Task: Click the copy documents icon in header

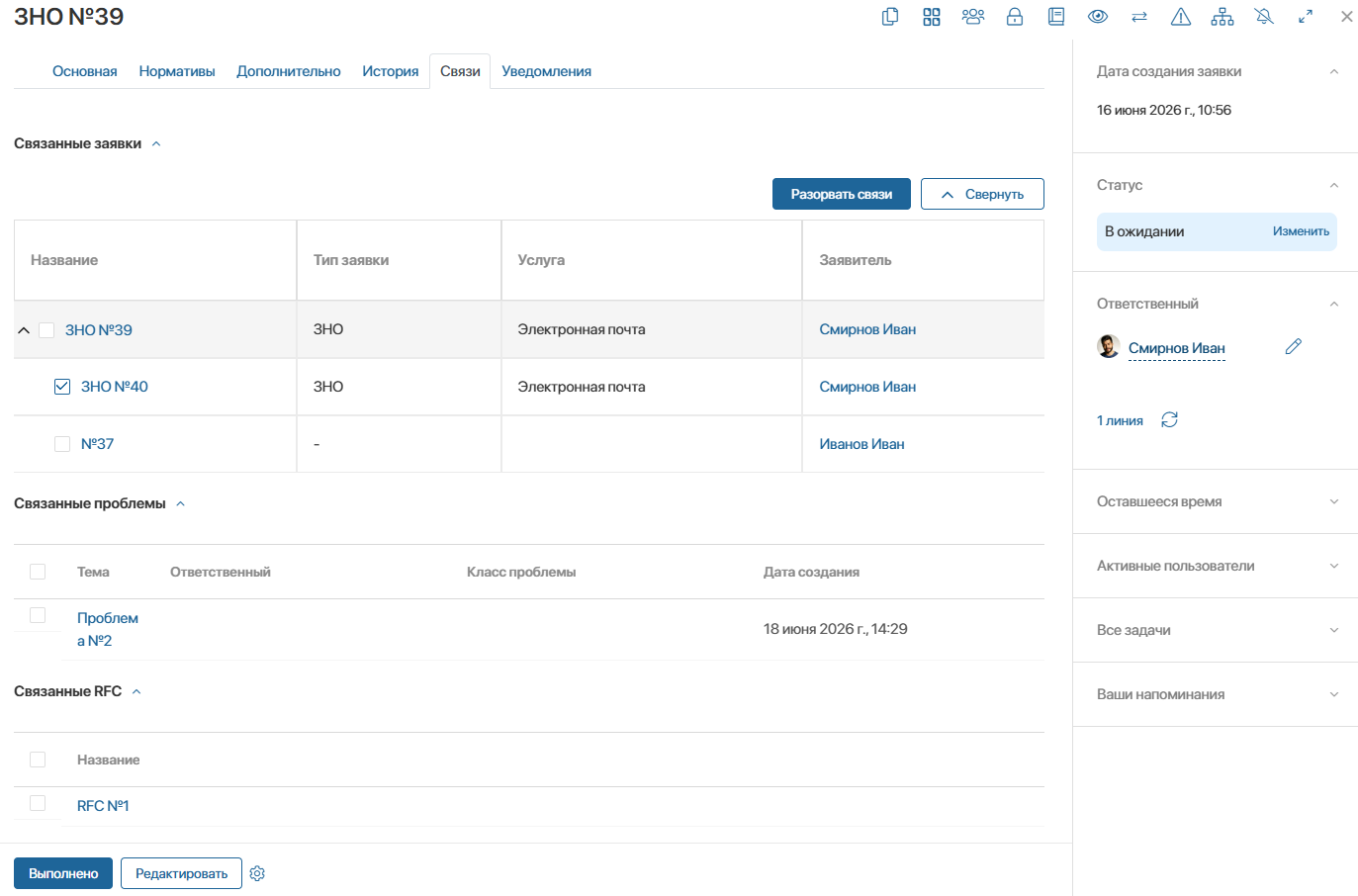Action: (x=890, y=17)
